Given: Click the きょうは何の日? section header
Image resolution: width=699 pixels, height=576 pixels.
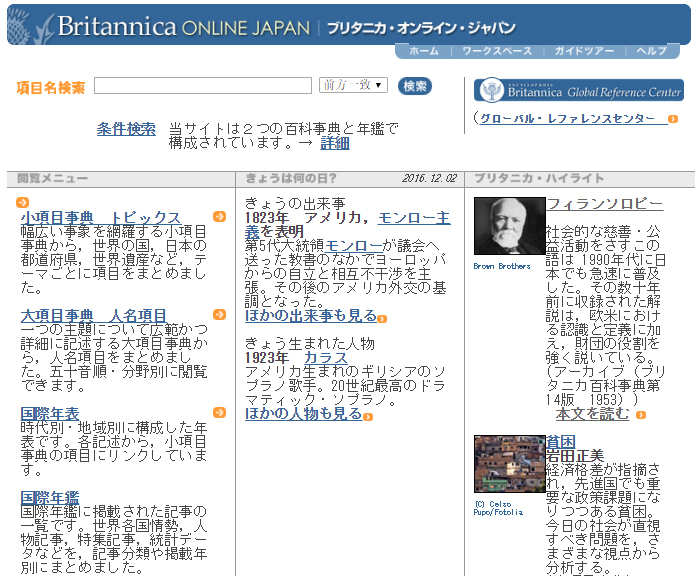Looking at the screenshot, I should [x=291, y=178].
